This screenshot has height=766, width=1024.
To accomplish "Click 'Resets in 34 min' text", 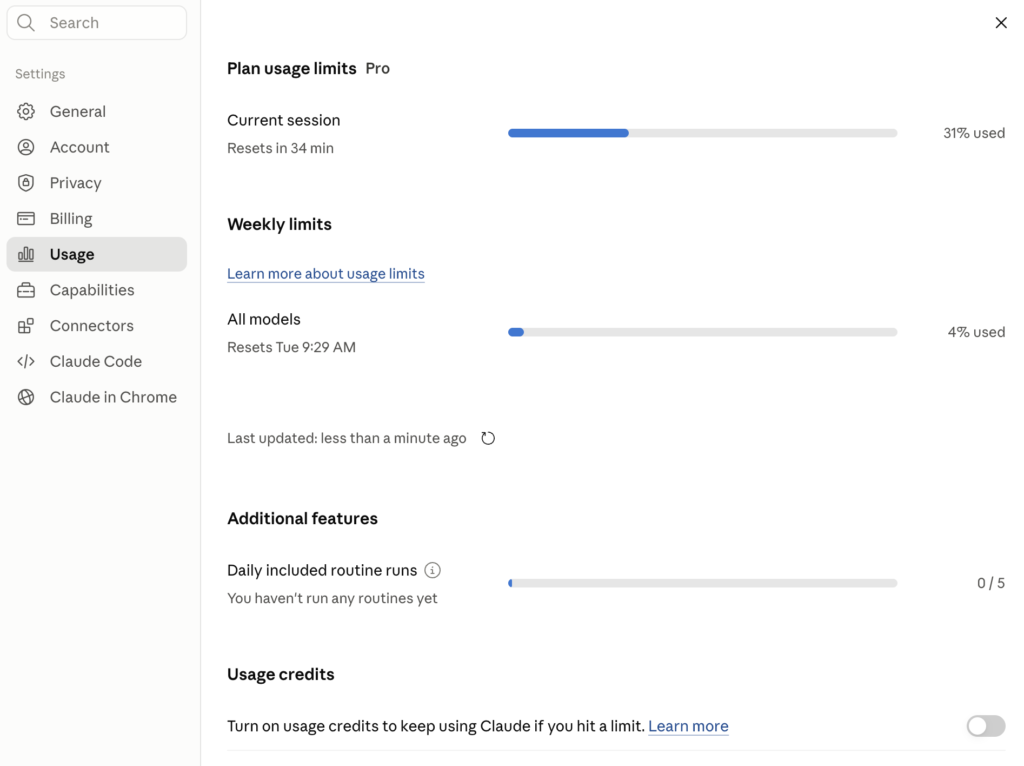I will (281, 148).
